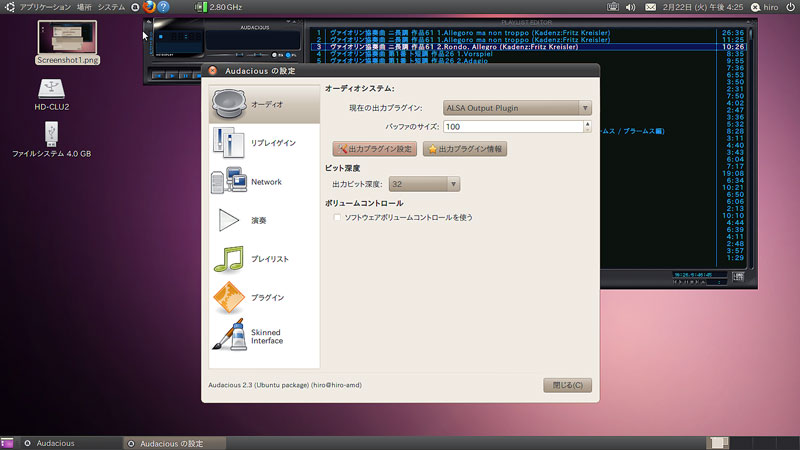Toggle the PL playlist button in Audacious player
The height and width of the screenshot is (450, 800).
click(291, 55)
